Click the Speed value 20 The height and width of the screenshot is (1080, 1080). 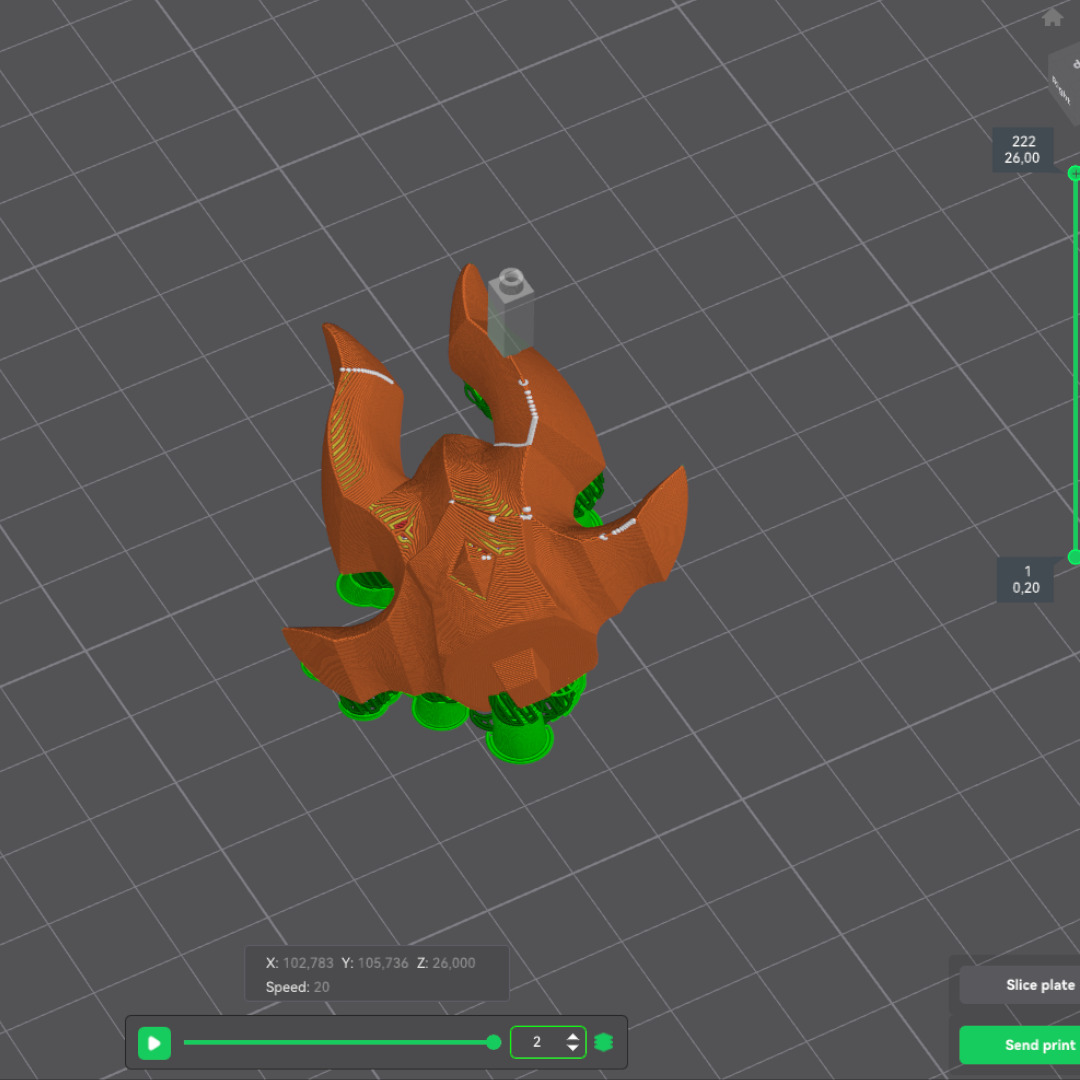click(x=322, y=987)
